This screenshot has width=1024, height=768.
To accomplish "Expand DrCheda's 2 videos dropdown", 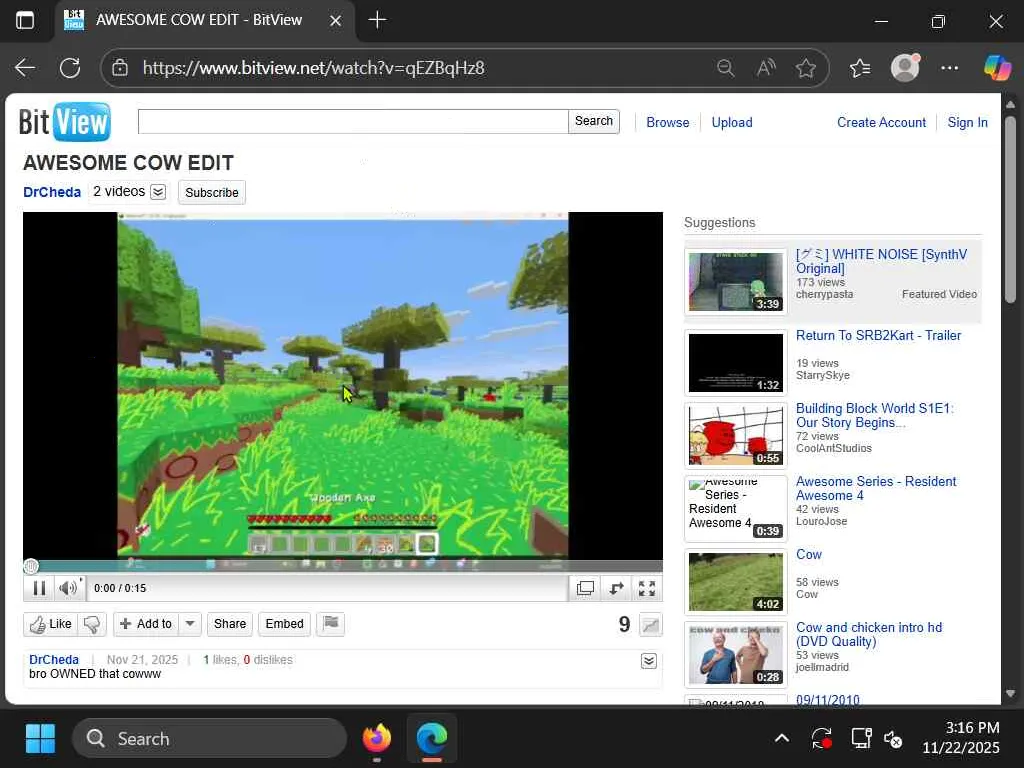I will click(x=158, y=192).
